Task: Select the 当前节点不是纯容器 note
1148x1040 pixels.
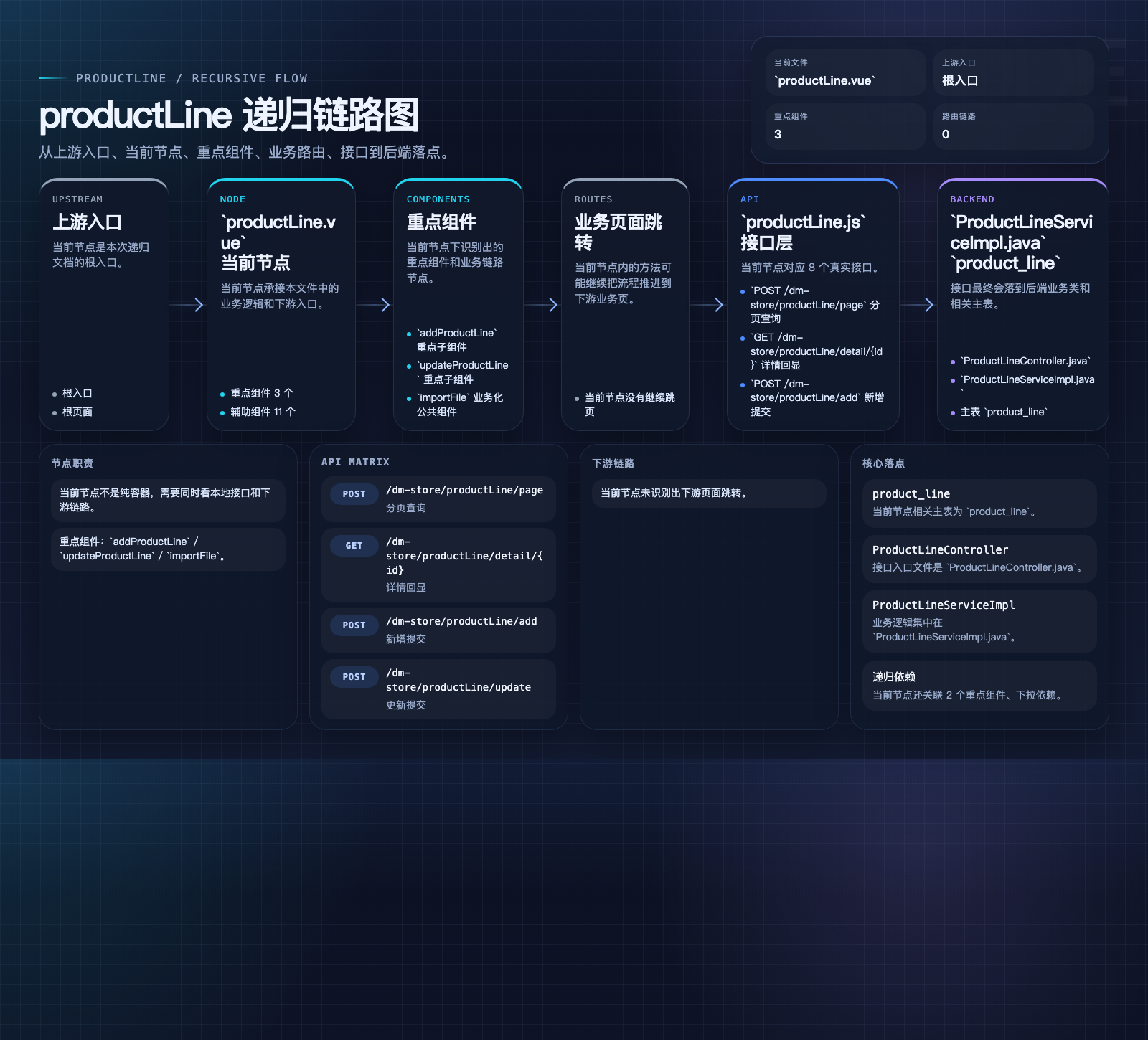Action: pyautogui.click(x=168, y=500)
